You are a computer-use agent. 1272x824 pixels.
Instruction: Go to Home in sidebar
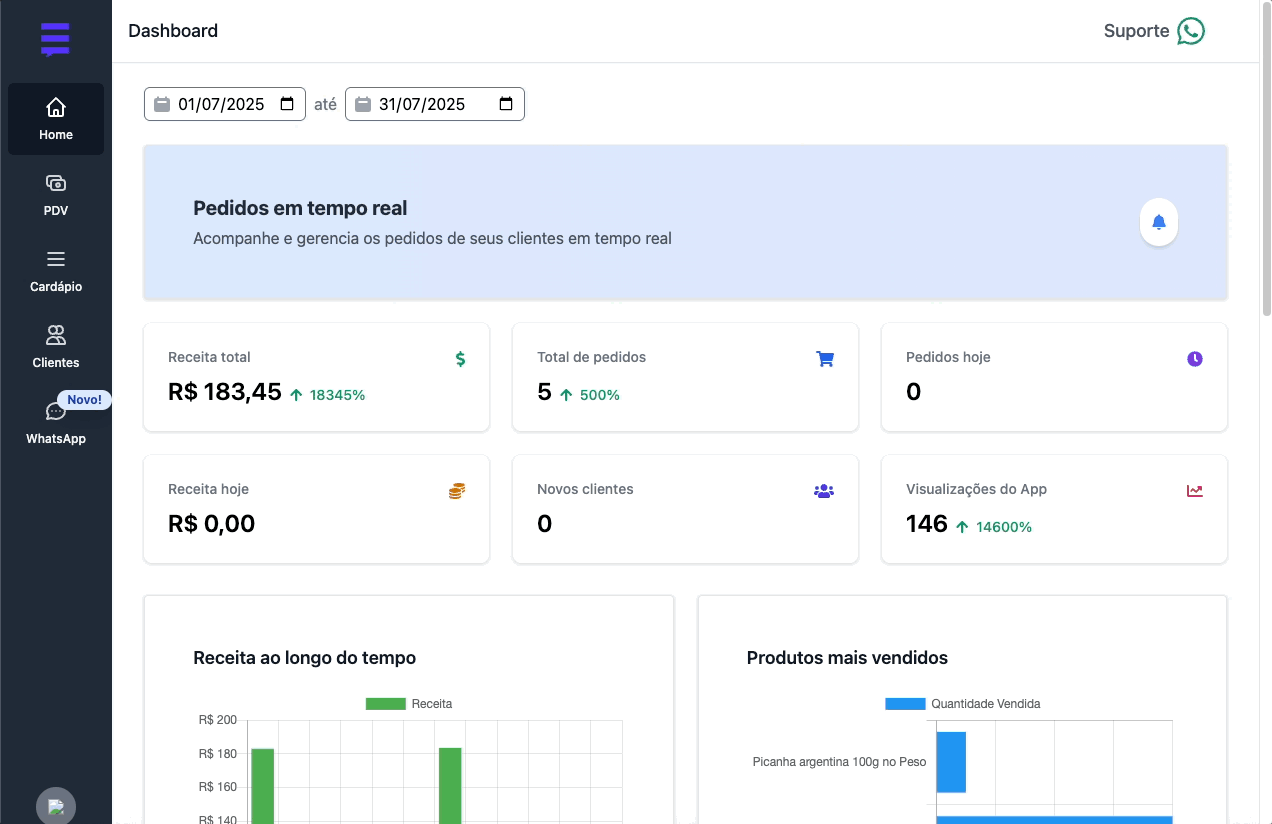click(x=56, y=119)
